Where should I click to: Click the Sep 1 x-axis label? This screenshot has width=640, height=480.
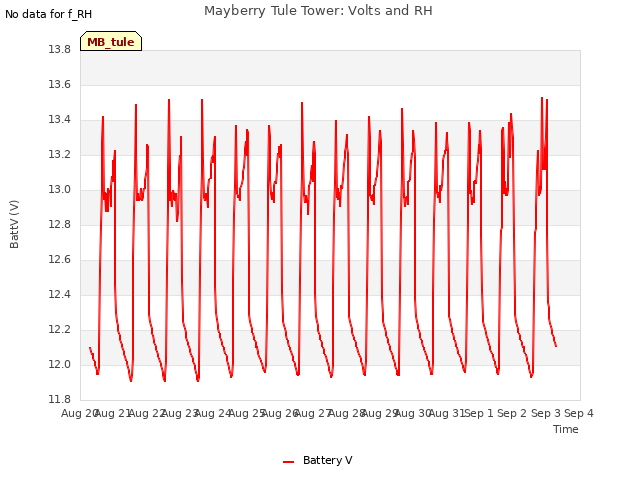click(479, 413)
